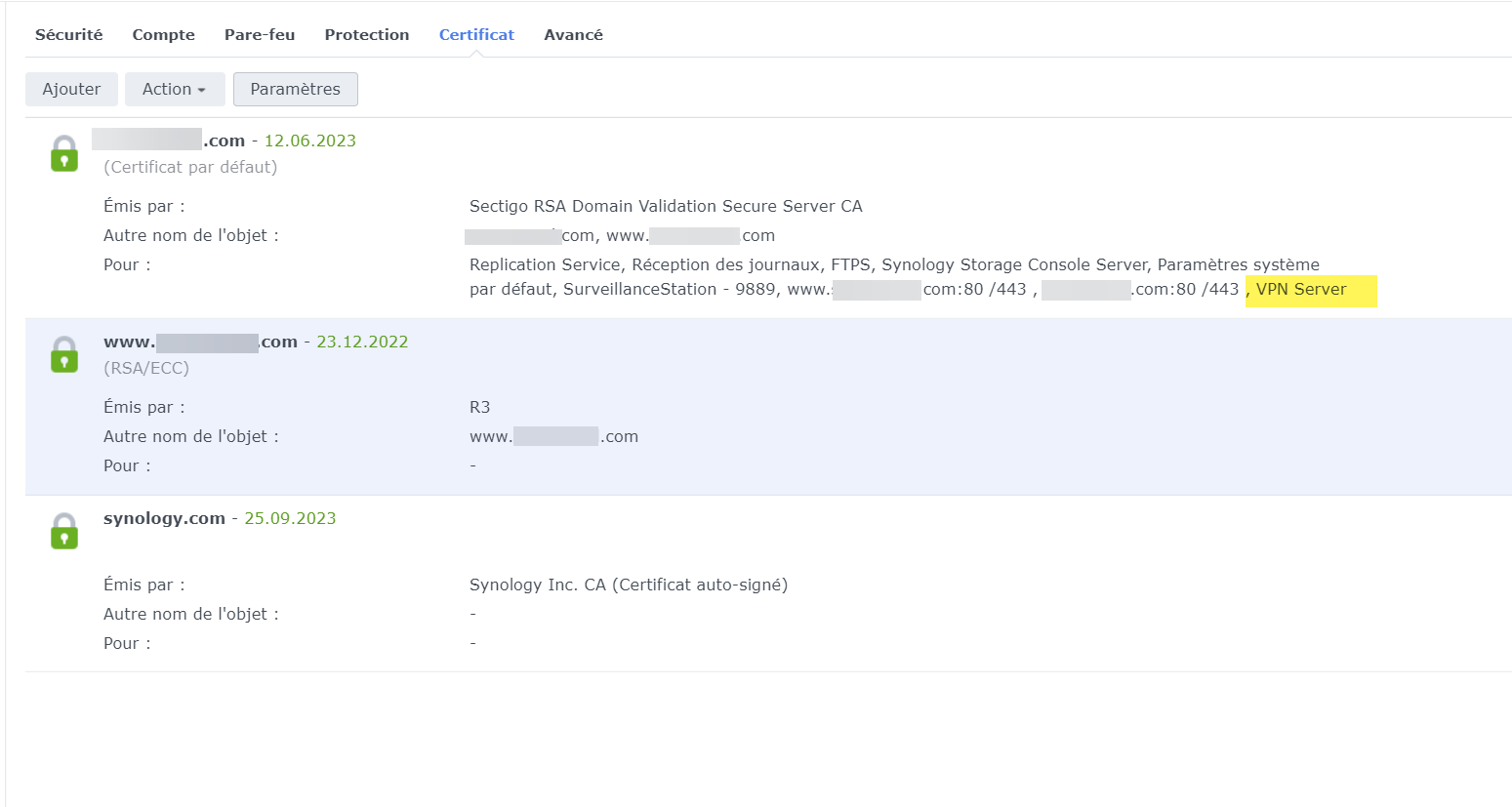Screen dimensions: 1512x807
Task: Open the Compte tab
Action: [163, 35]
